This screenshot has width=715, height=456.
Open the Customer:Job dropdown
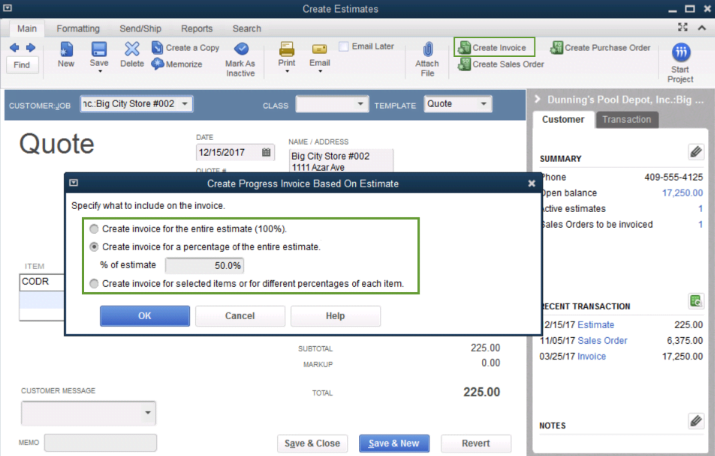point(185,104)
